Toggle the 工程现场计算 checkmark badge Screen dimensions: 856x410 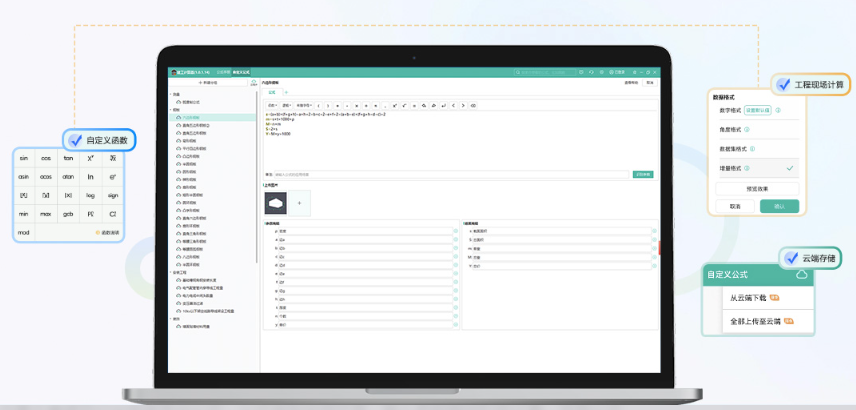coord(783,85)
